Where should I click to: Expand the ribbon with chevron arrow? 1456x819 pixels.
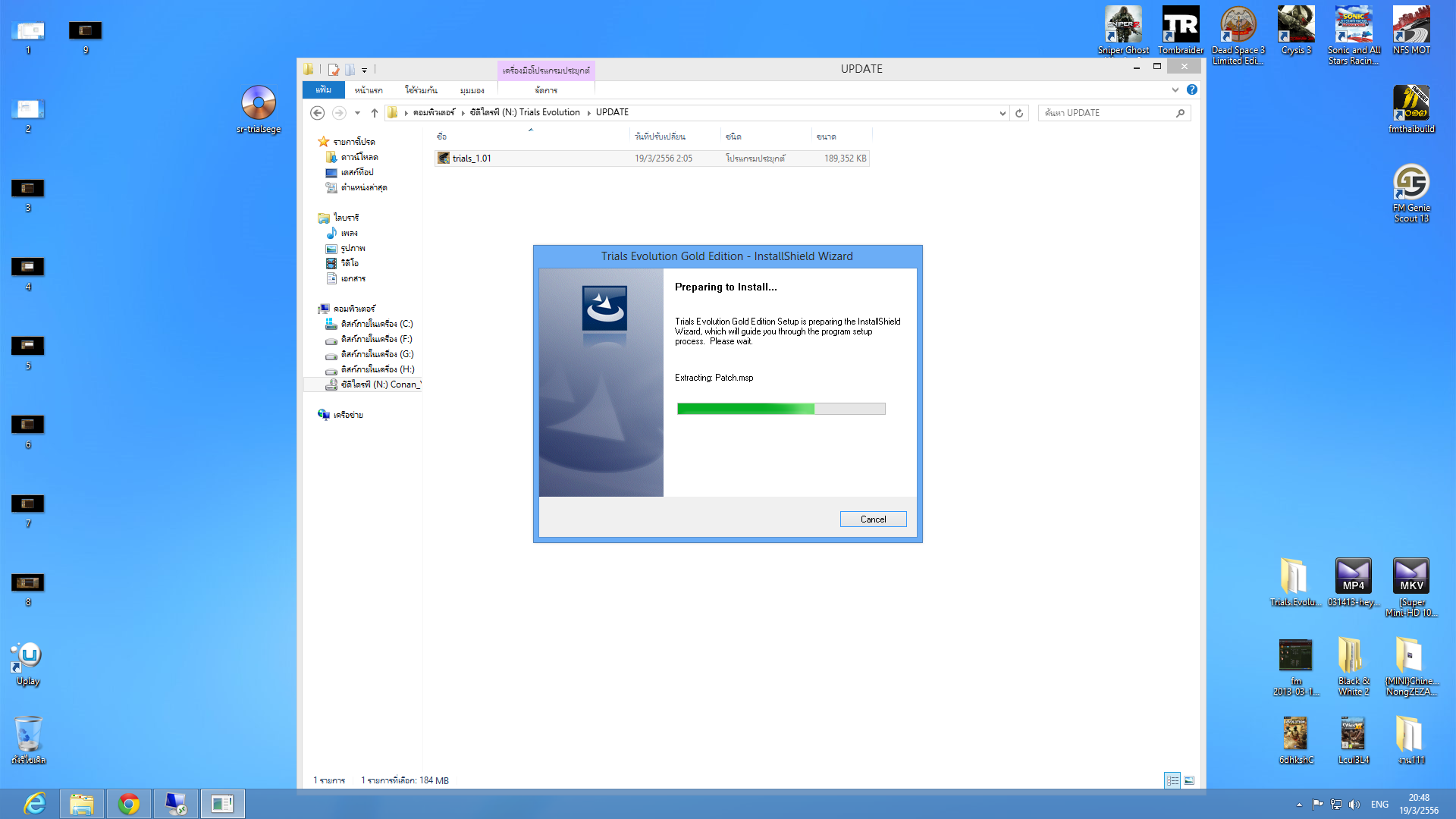(1175, 89)
